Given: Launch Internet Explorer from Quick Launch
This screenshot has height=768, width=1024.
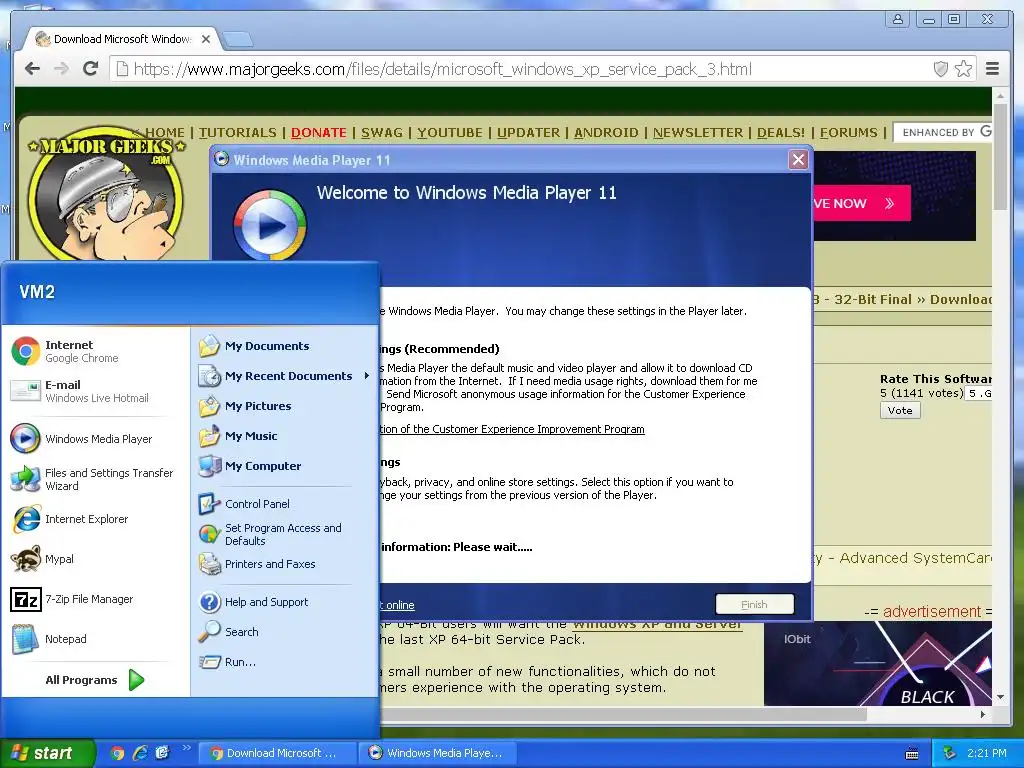Looking at the screenshot, I should [140, 753].
